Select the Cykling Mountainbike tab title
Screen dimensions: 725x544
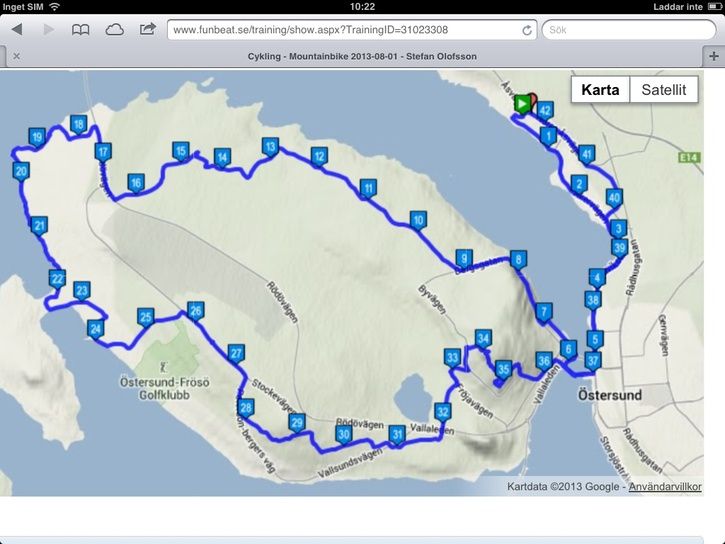point(362,56)
